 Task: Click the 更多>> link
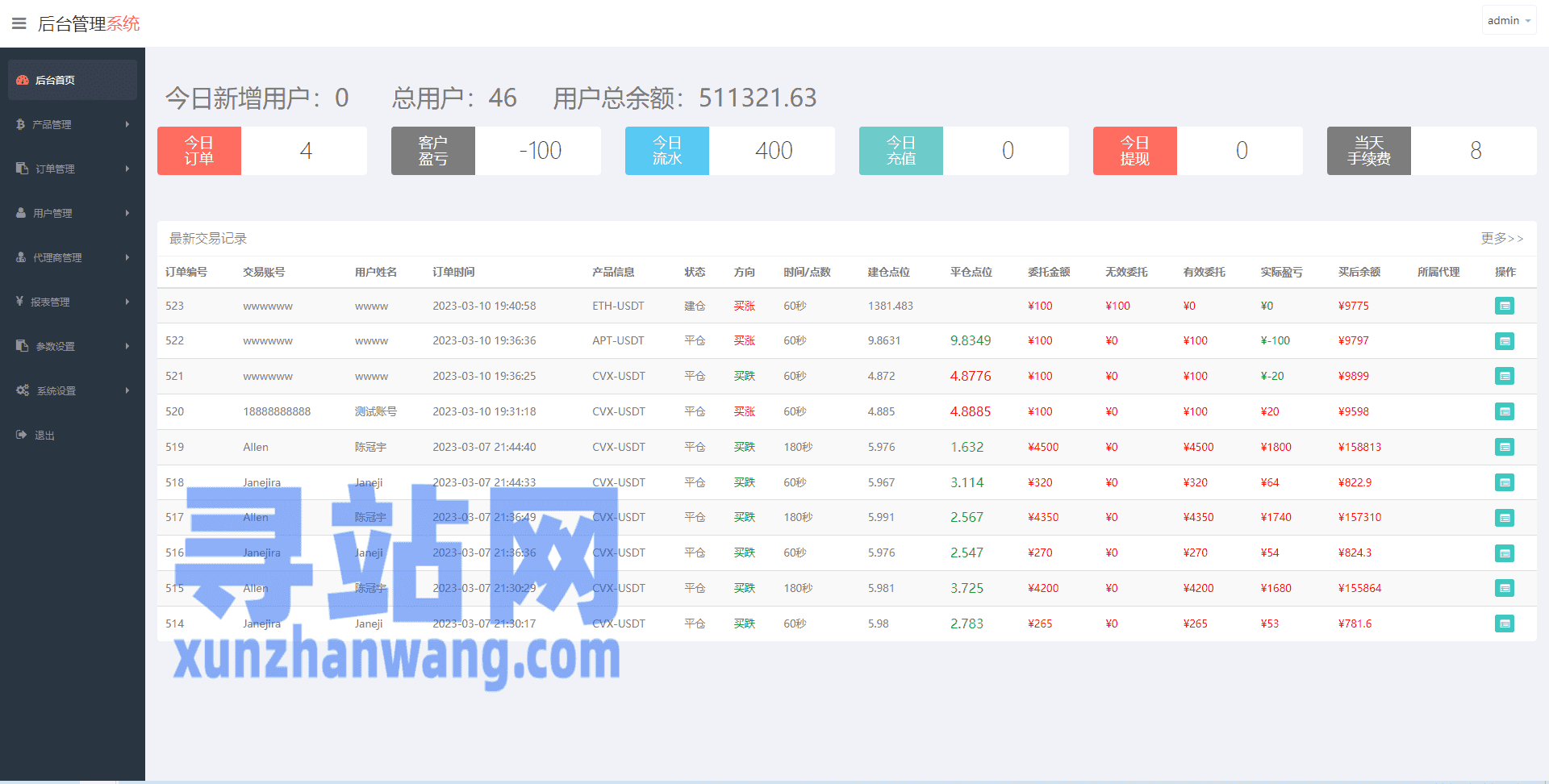[1501, 238]
